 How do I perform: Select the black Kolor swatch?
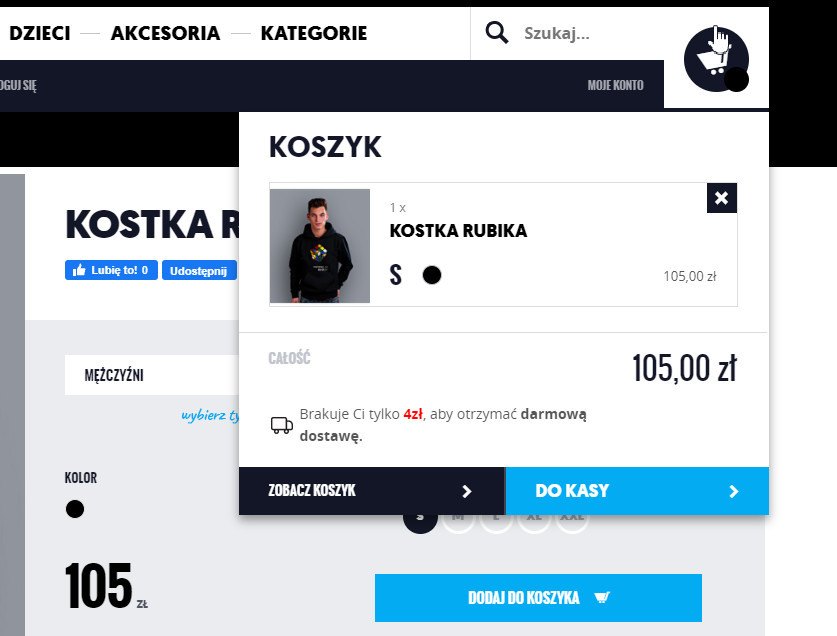coord(75,509)
